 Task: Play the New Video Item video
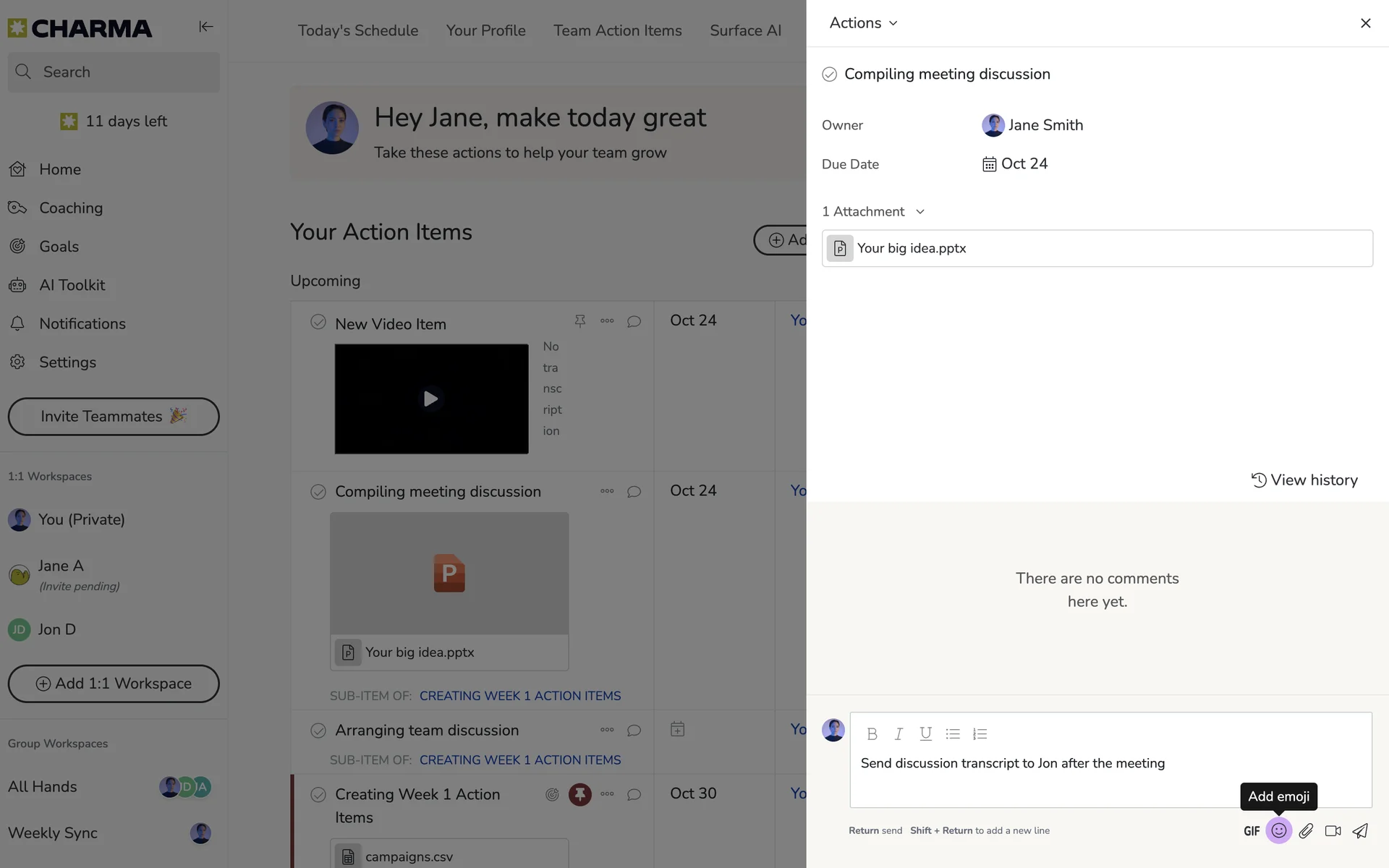tap(430, 399)
